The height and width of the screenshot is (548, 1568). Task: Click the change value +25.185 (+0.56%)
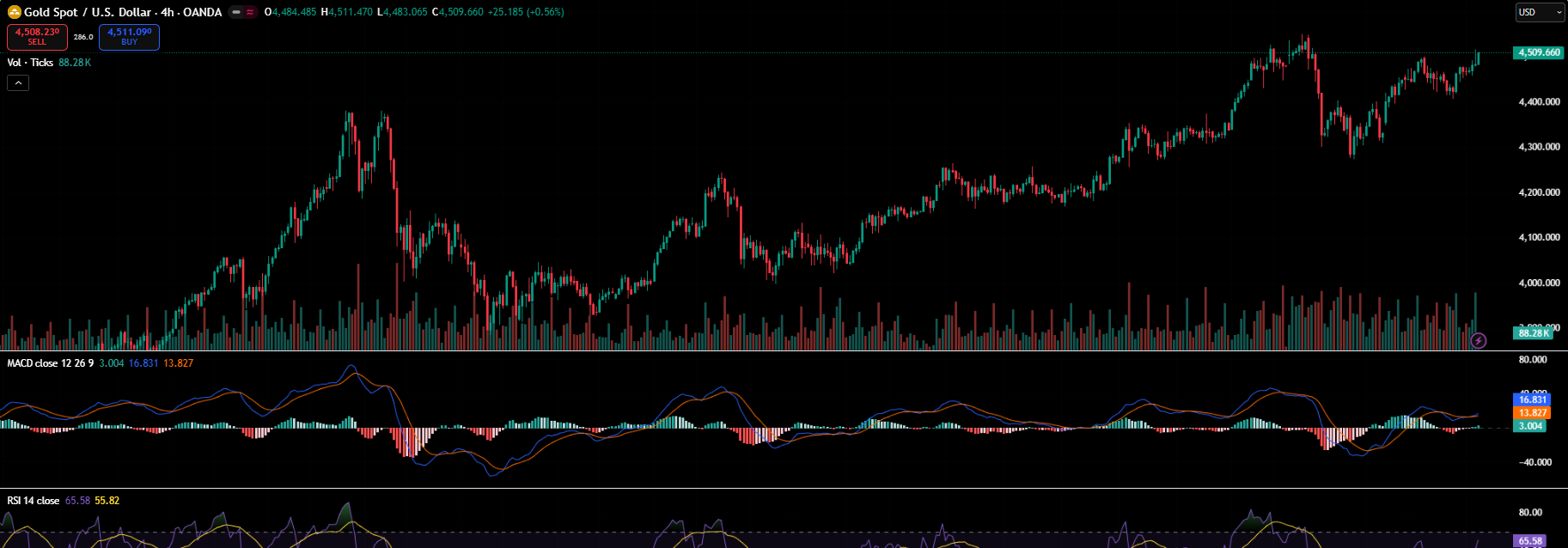click(x=526, y=12)
